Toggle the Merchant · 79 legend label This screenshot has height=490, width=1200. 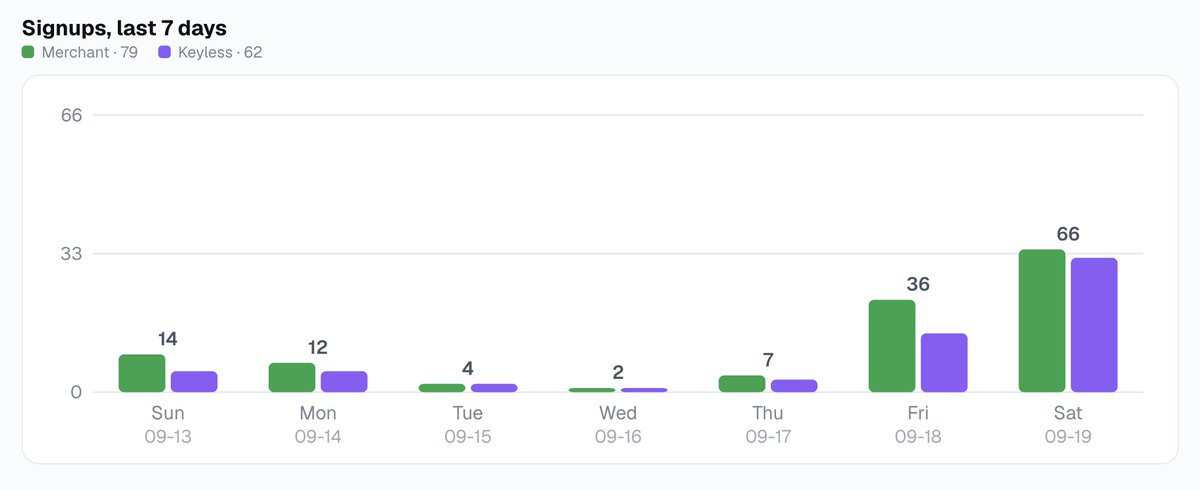point(90,52)
